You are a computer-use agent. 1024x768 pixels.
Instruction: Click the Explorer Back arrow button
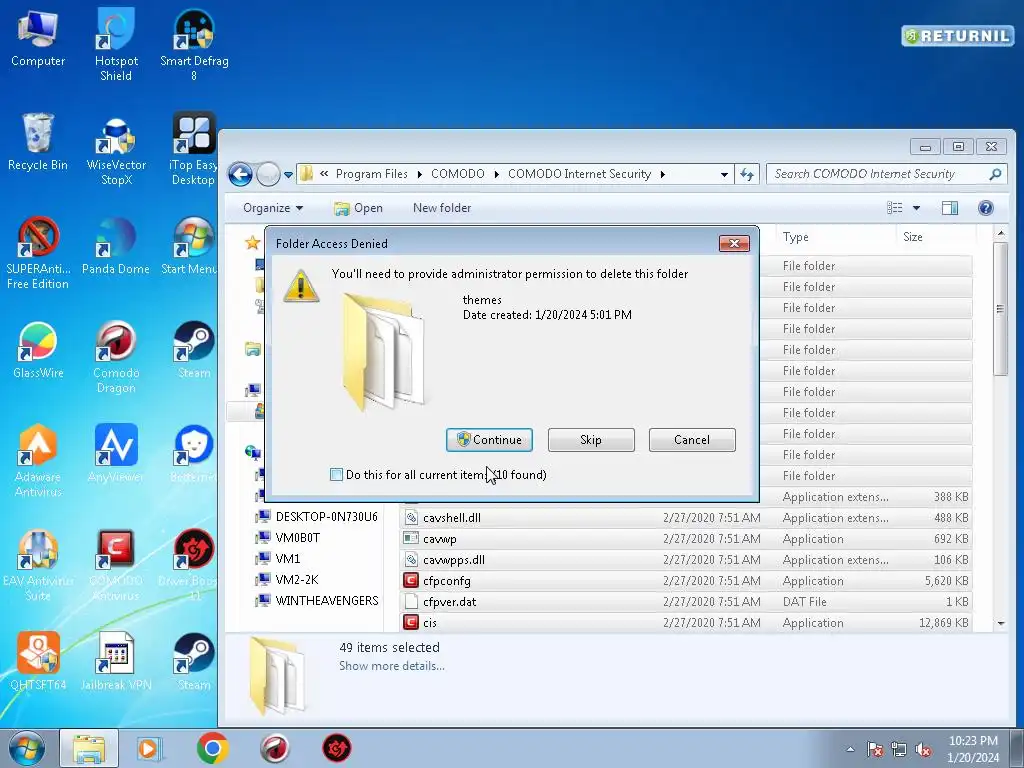point(240,174)
